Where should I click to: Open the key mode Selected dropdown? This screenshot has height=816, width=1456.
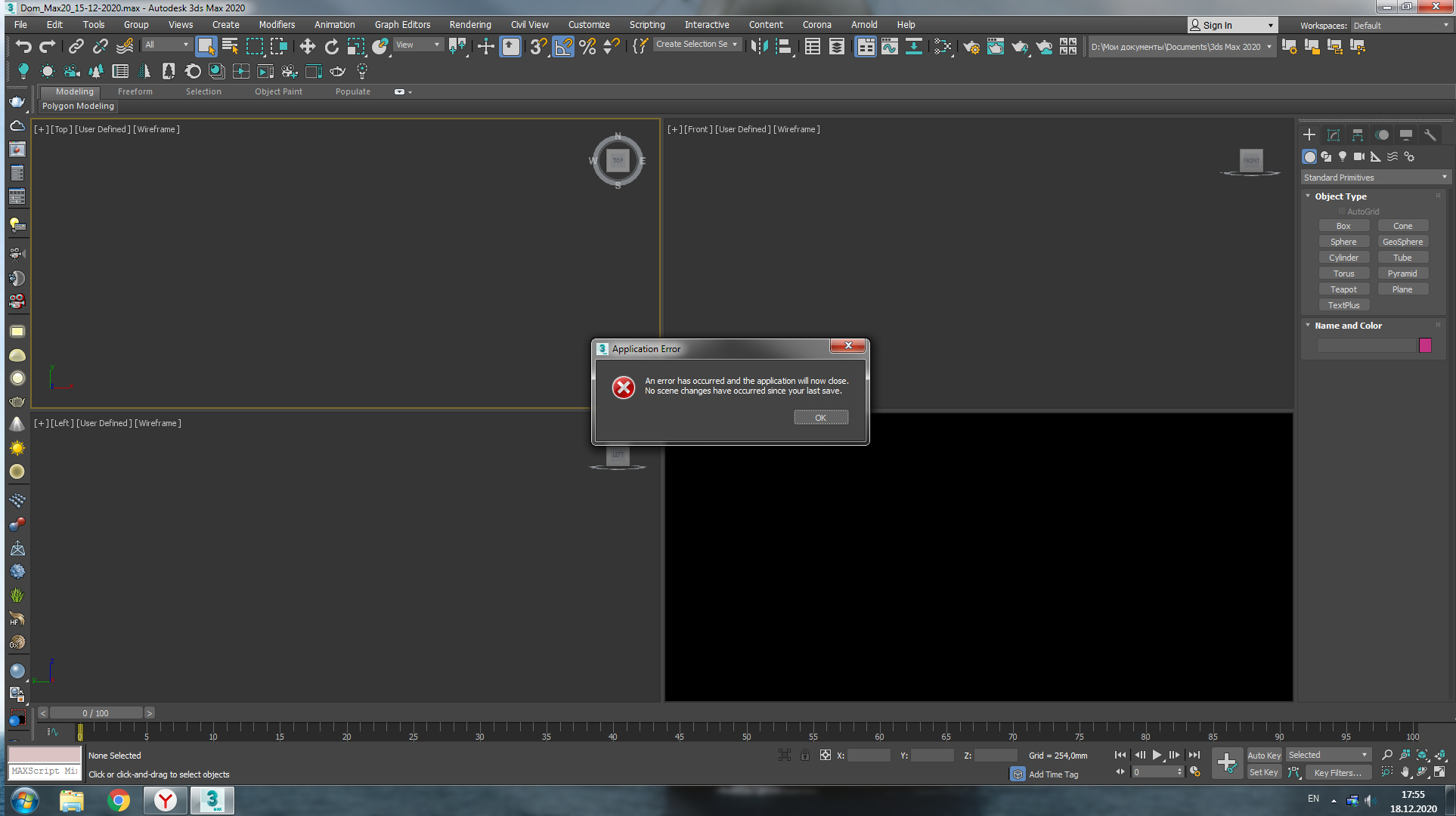click(x=1328, y=755)
